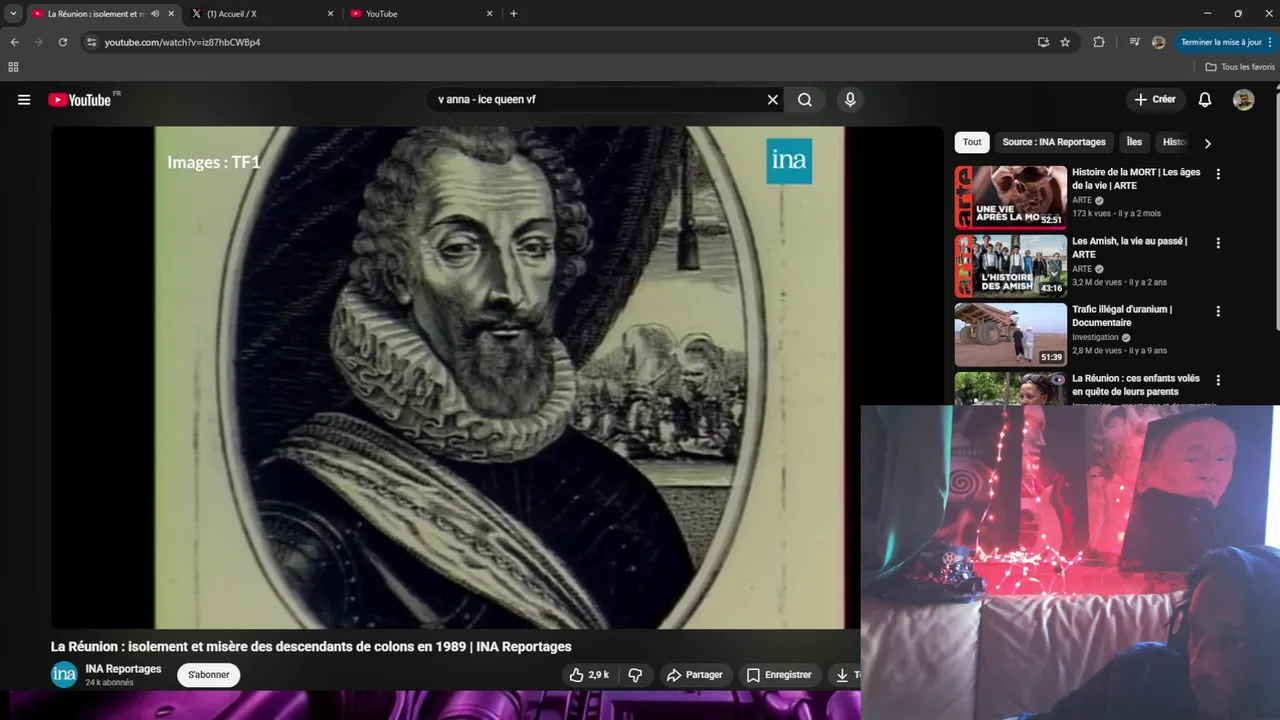Image resolution: width=1280 pixels, height=720 pixels.
Task: Open title Trafic illégal d'uranium | Documentaire
Action: coord(1122,316)
